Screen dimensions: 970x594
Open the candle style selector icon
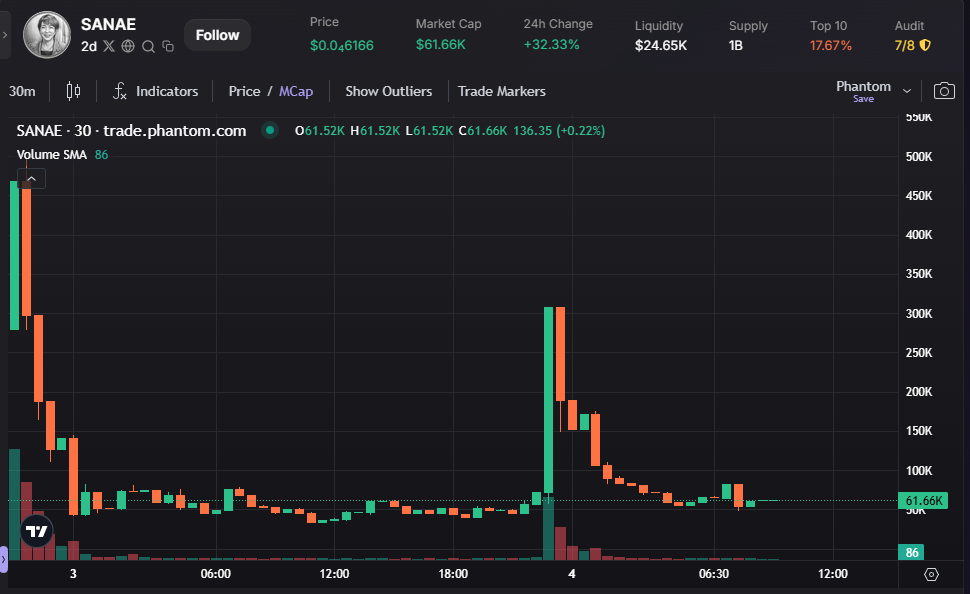click(x=73, y=90)
